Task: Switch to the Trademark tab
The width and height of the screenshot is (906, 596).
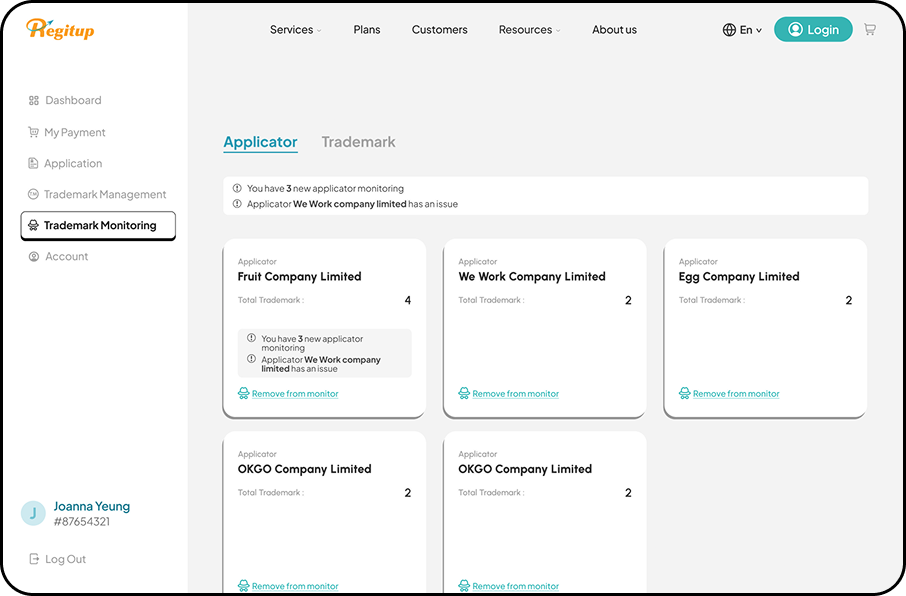Action: coord(358,142)
